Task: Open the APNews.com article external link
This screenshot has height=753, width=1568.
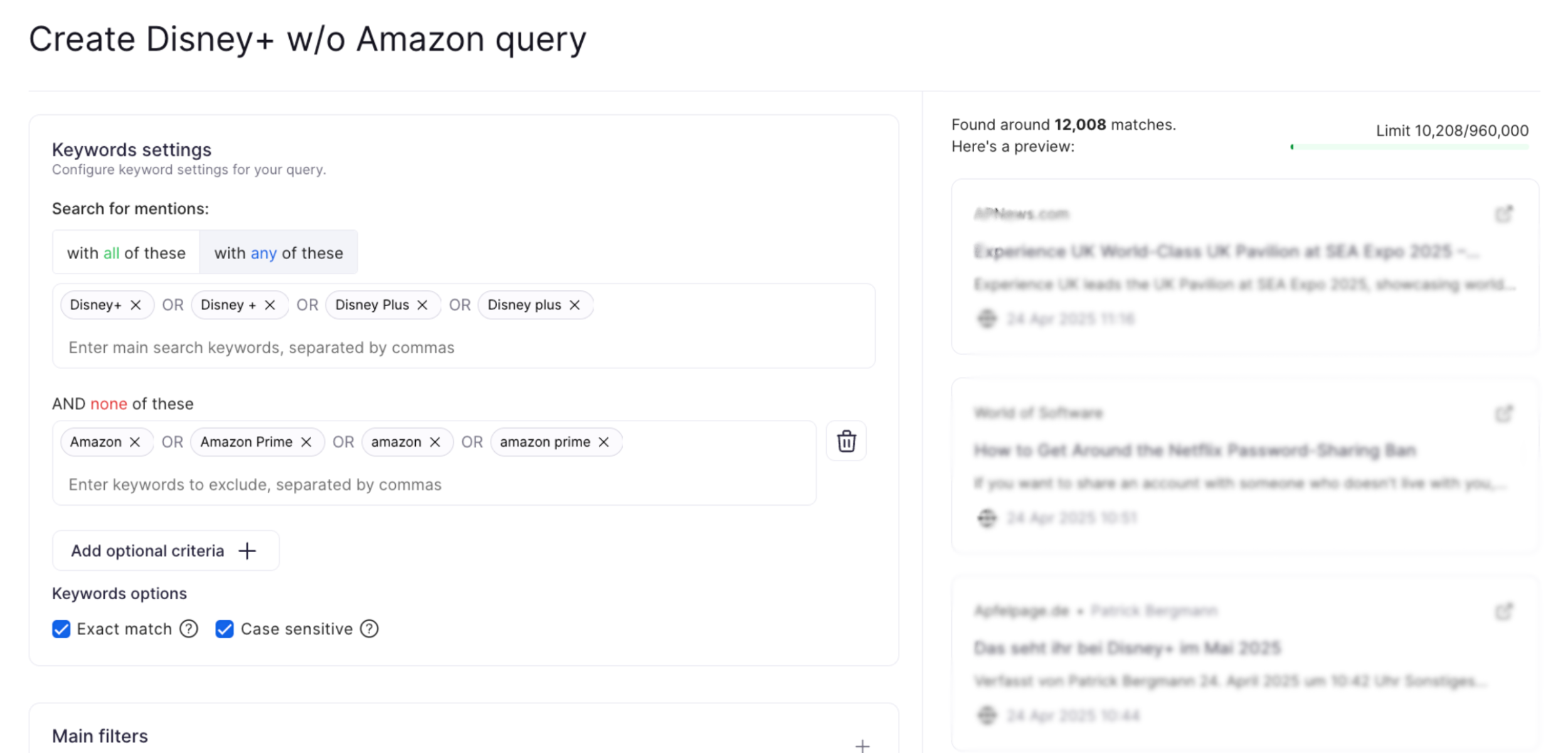Action: (x=1504, y=214)
